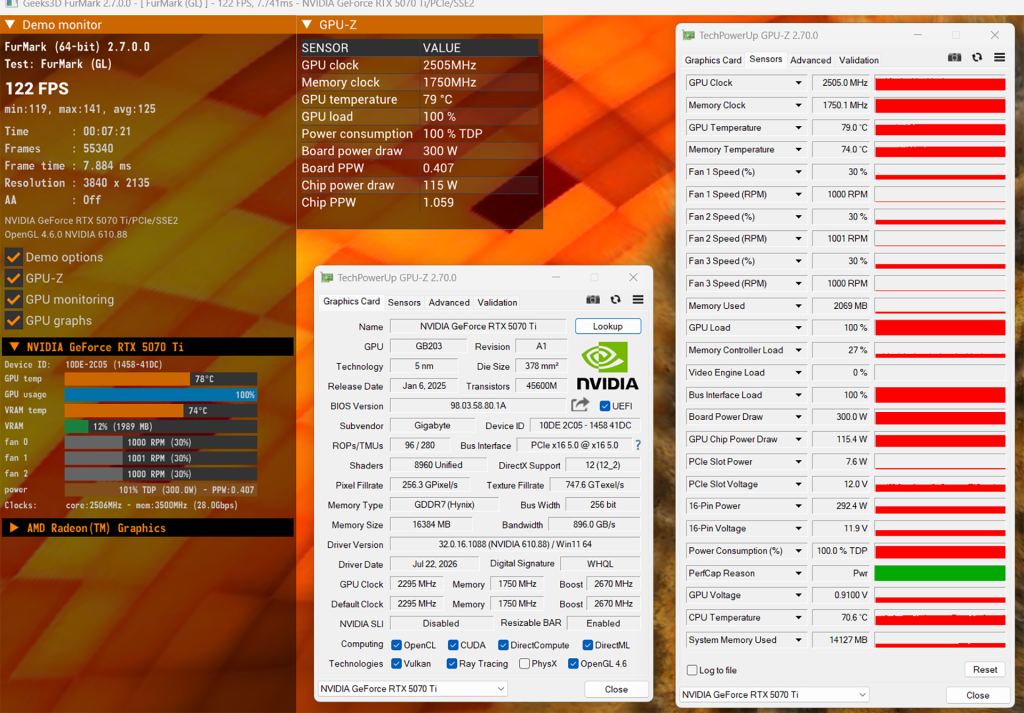This screenshot has width=1024, height=713.
Task: Click the 16-Pin Power value 292.4 W
Action: (x=841, y=505)
